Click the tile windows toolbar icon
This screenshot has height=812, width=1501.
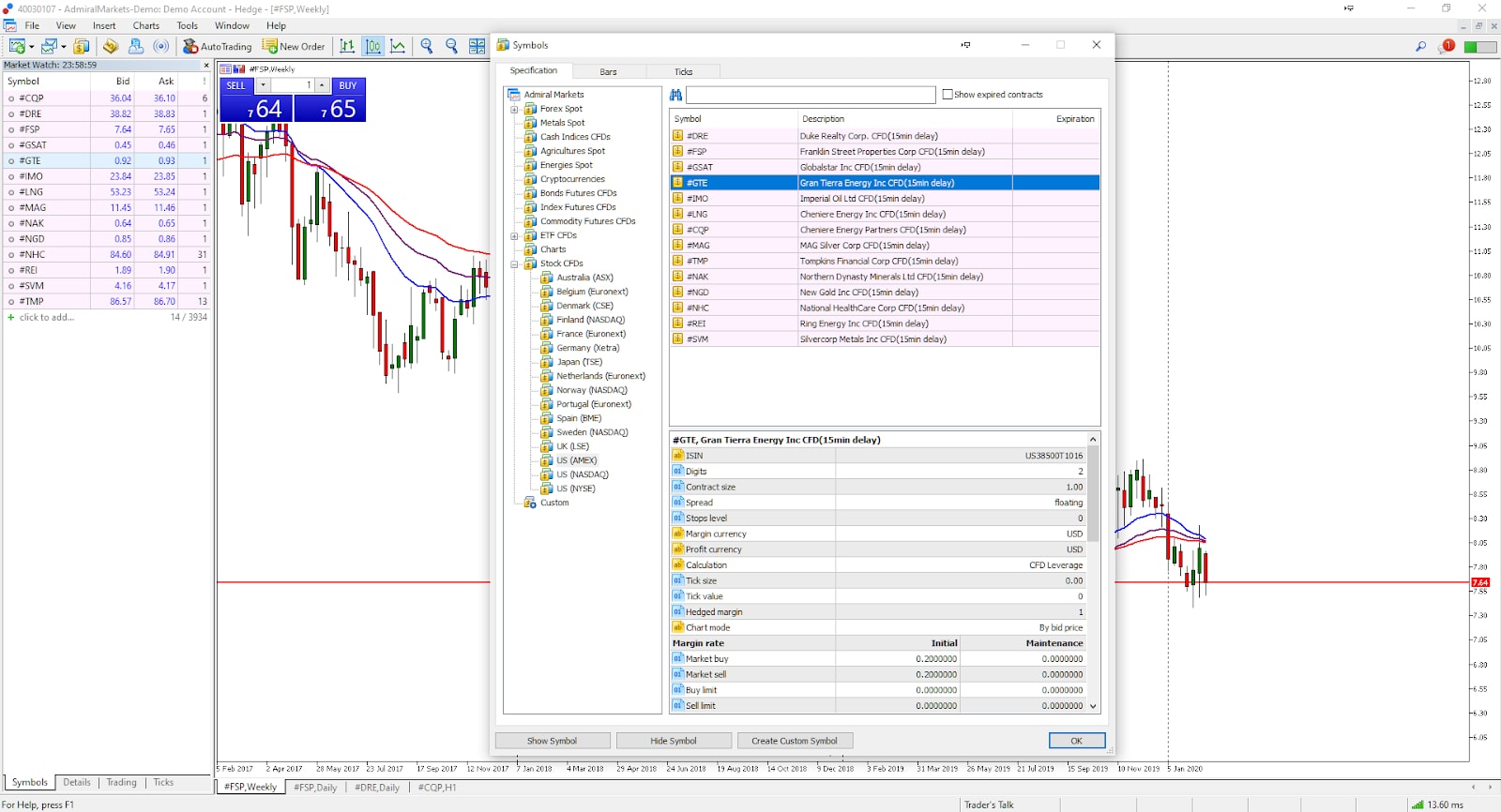[477, 46]
